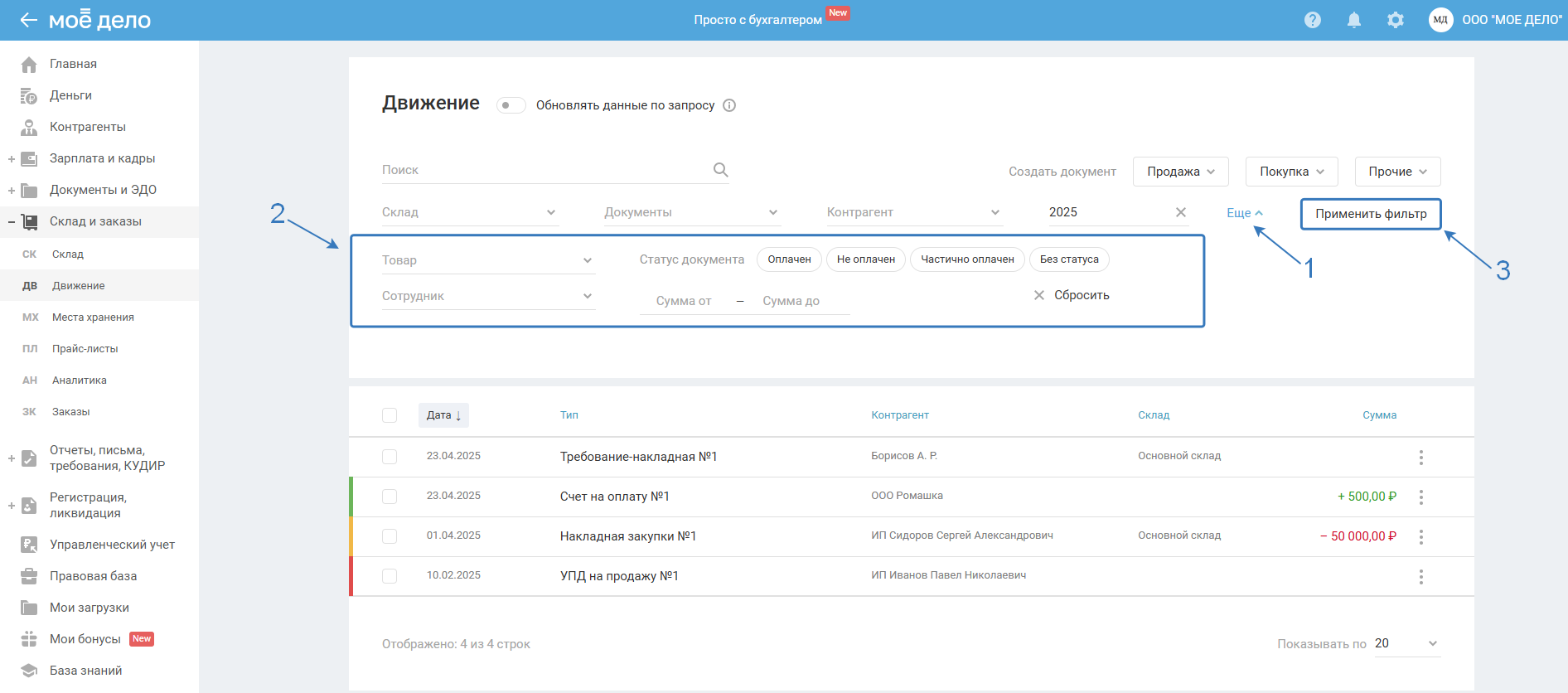Screen dimensions: 1568x693
Task: Click the 'Сумма от' input field
Action: tap(685, 301)
